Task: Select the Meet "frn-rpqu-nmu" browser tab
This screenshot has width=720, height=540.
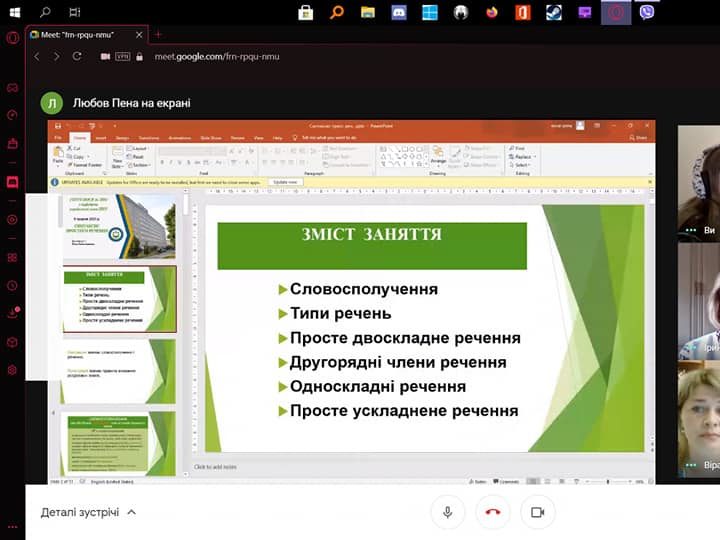Action: [78, 34]
